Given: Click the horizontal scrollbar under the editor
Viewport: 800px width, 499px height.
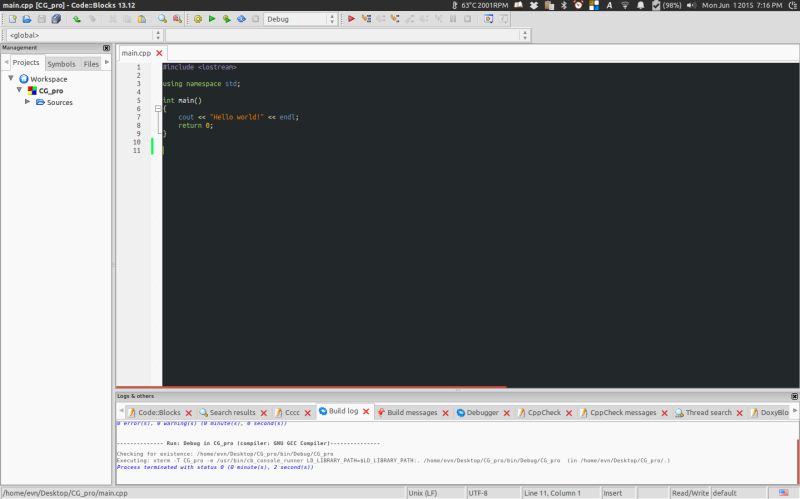Looking at the screenshot, I should coord(311,387).
